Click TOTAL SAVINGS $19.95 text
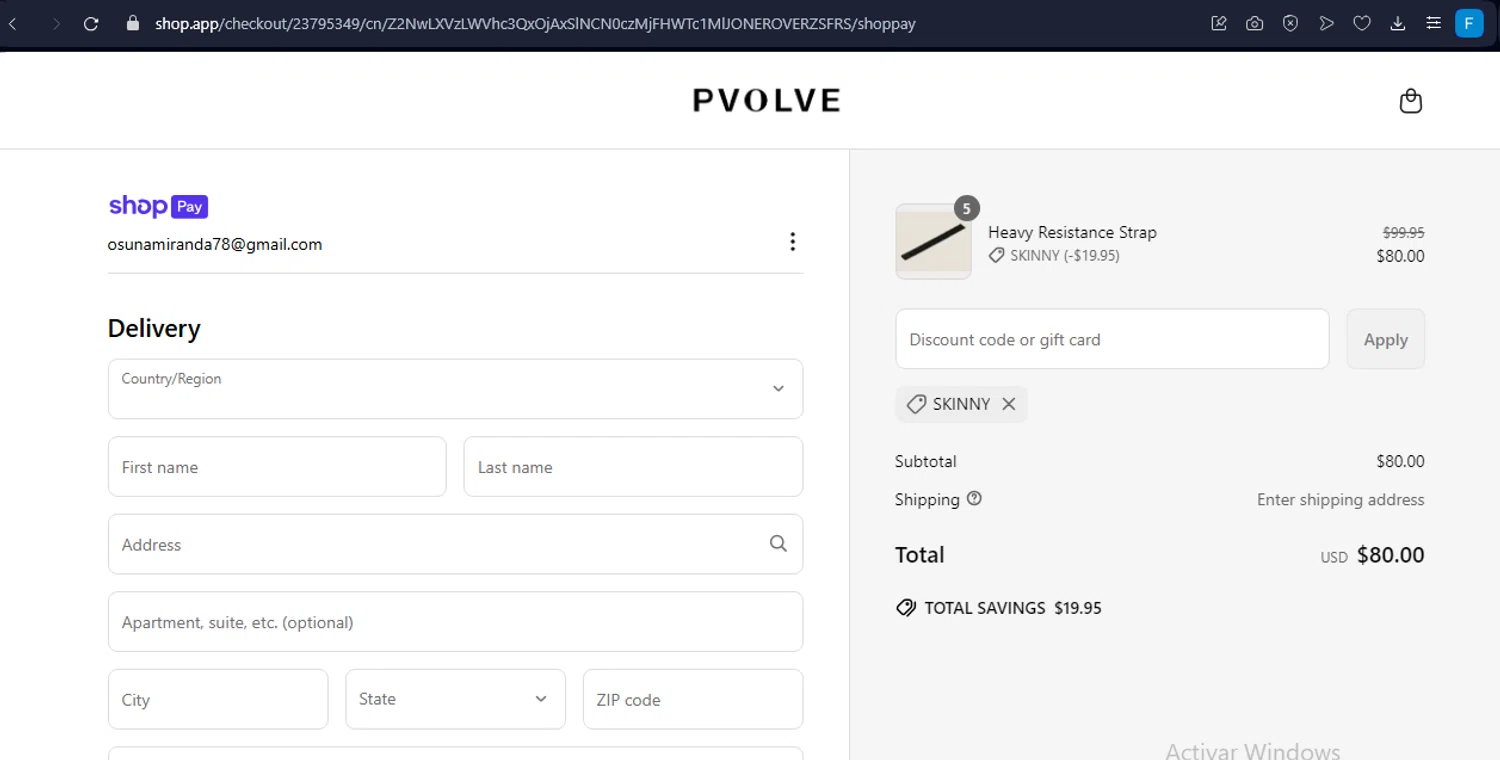 click(x=1013, y=608)
